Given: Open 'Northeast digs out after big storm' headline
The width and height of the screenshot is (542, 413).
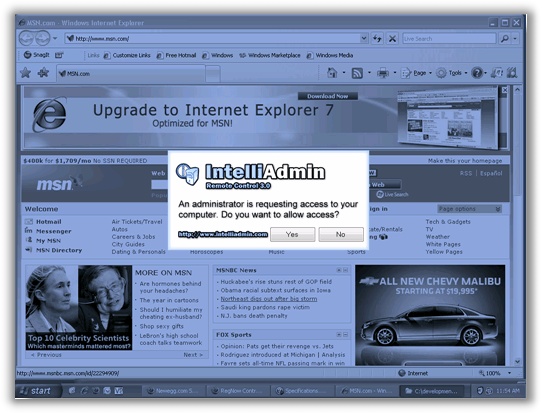Looking at the screenshot, I should click(x=269, y=299).
